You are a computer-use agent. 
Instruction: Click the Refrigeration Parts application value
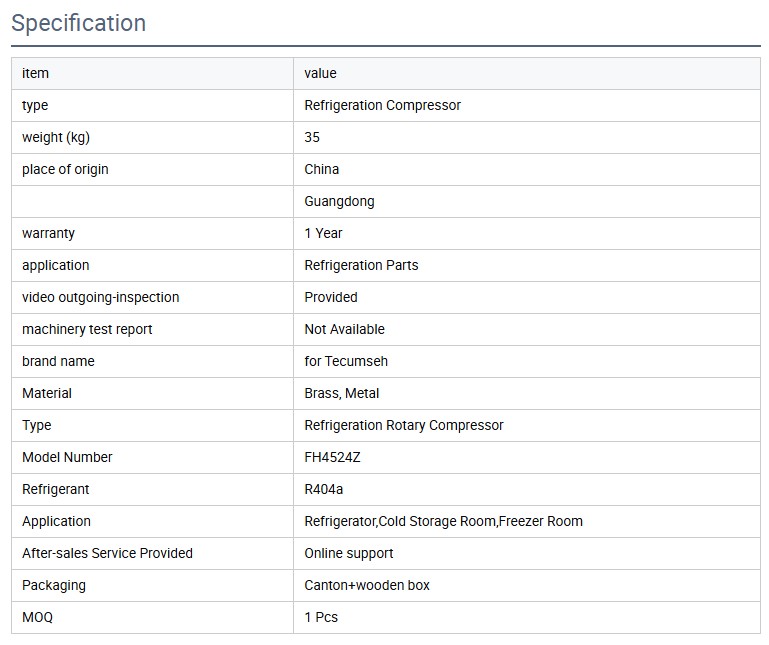coord(361,265)
